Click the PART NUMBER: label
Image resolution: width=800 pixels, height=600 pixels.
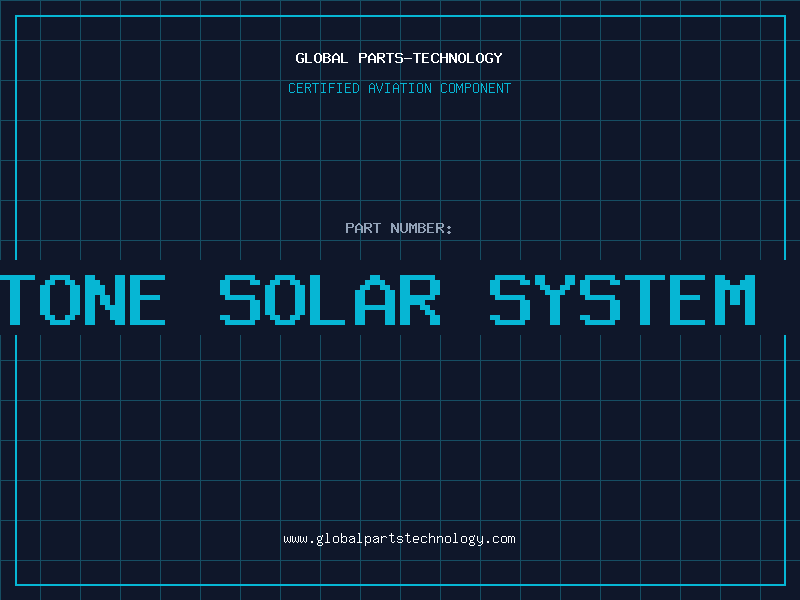click(399, 228)
